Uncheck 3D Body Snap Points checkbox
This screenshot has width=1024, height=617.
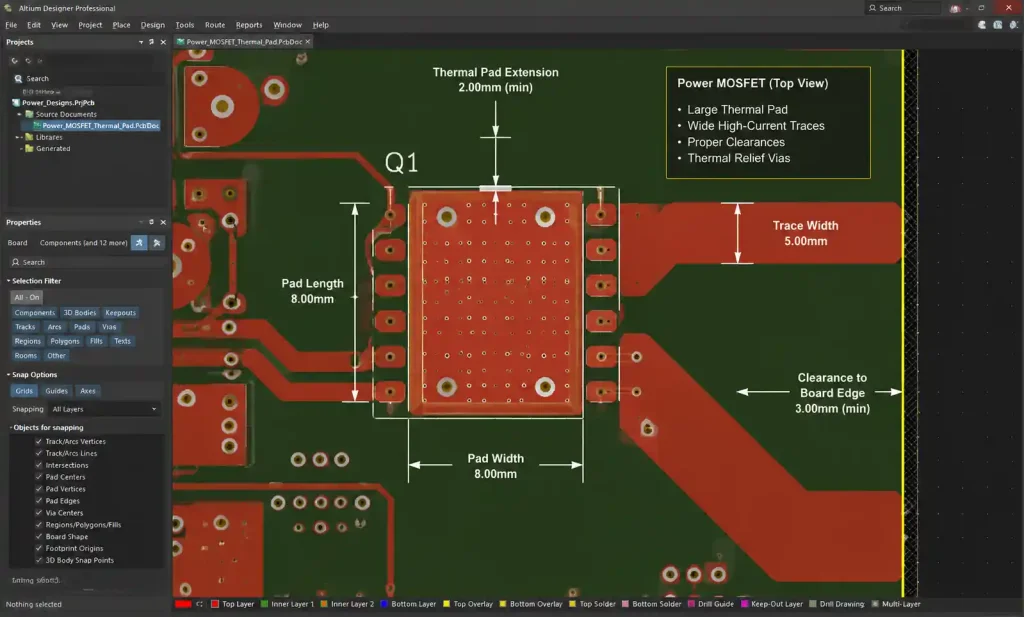[39, 560]
